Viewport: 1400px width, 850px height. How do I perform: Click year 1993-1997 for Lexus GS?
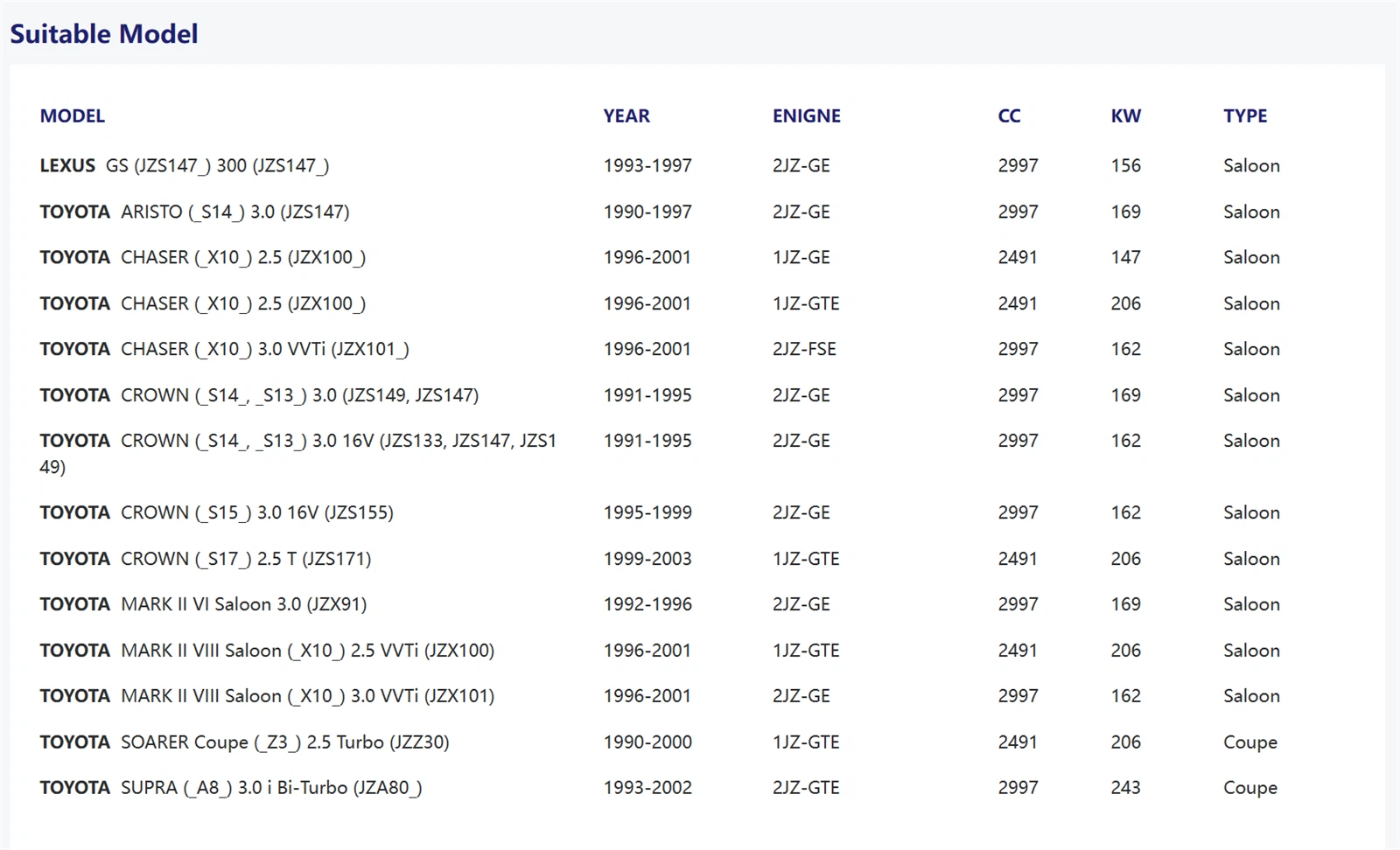647,165
